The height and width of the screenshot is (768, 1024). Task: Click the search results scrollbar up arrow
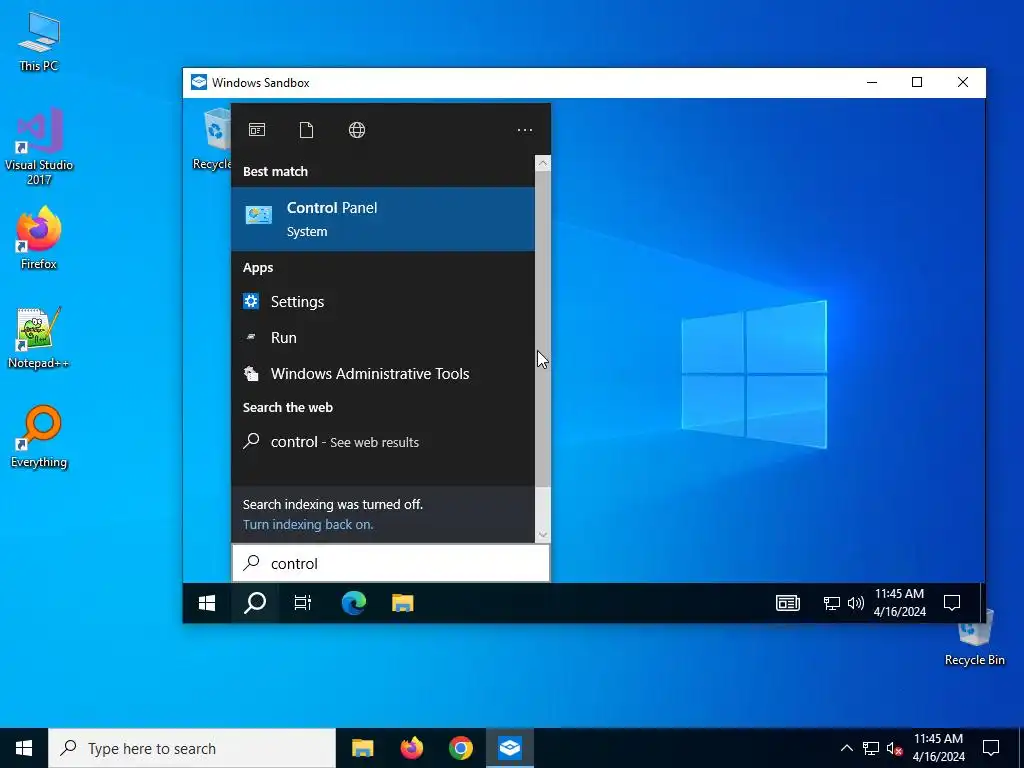click(543, 163)
